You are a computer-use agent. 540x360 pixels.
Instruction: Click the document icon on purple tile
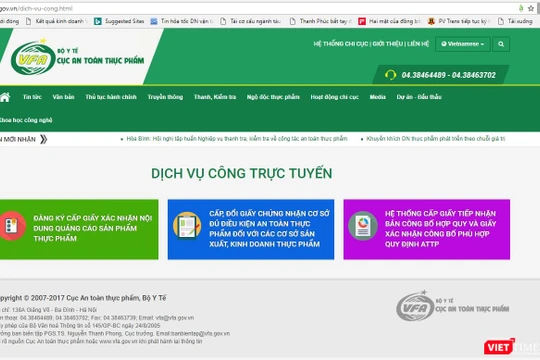[x=363, y=226]
